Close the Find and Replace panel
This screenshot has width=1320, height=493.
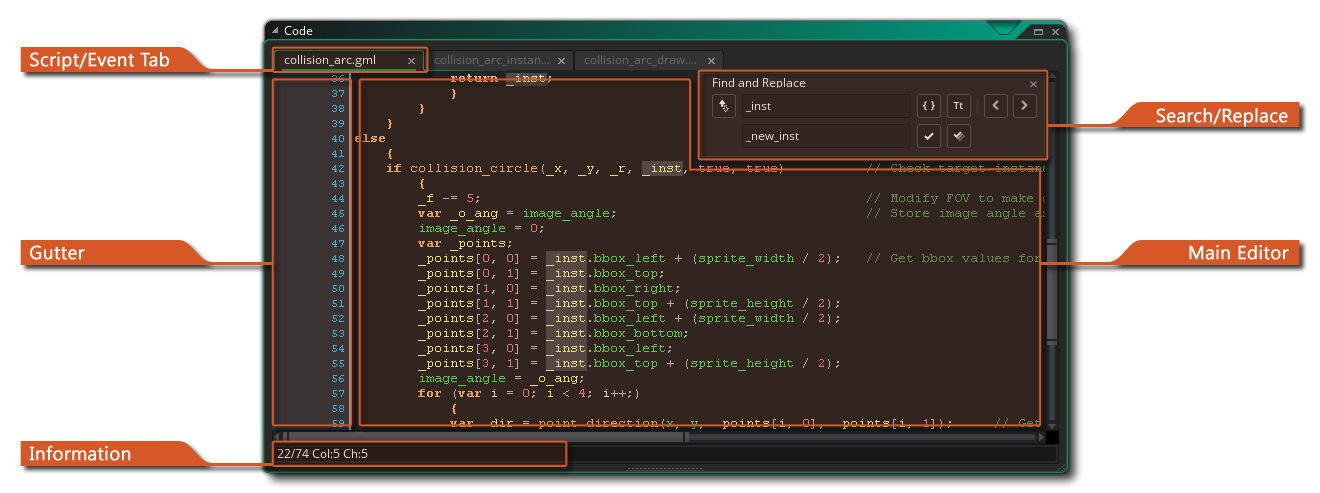click(1033, 84)
